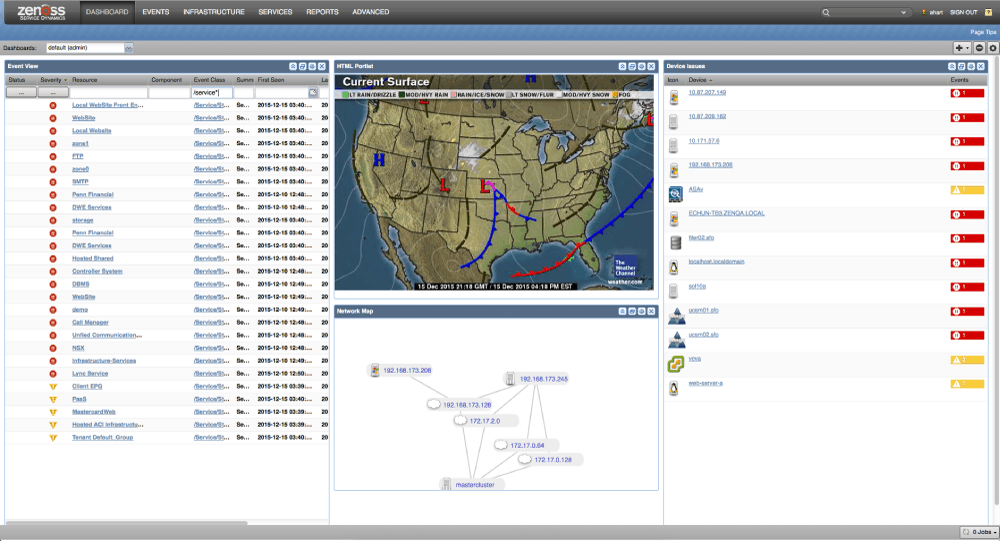Image resolution: width=1000 pixels, height=541 pixels.
Task: Collapse the Device Issues portlet
Action: pyautogui.click(x=952, y=66)
